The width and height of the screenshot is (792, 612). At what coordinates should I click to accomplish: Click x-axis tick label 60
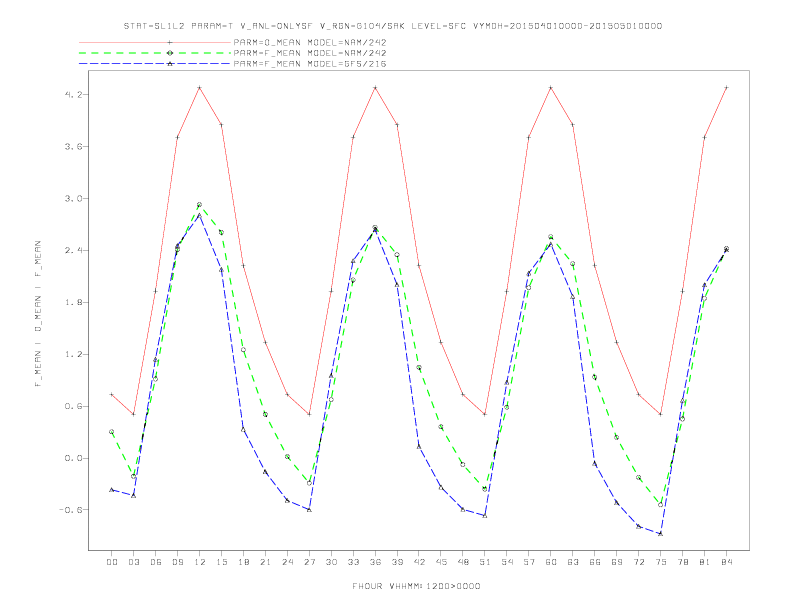pos(551,562)
